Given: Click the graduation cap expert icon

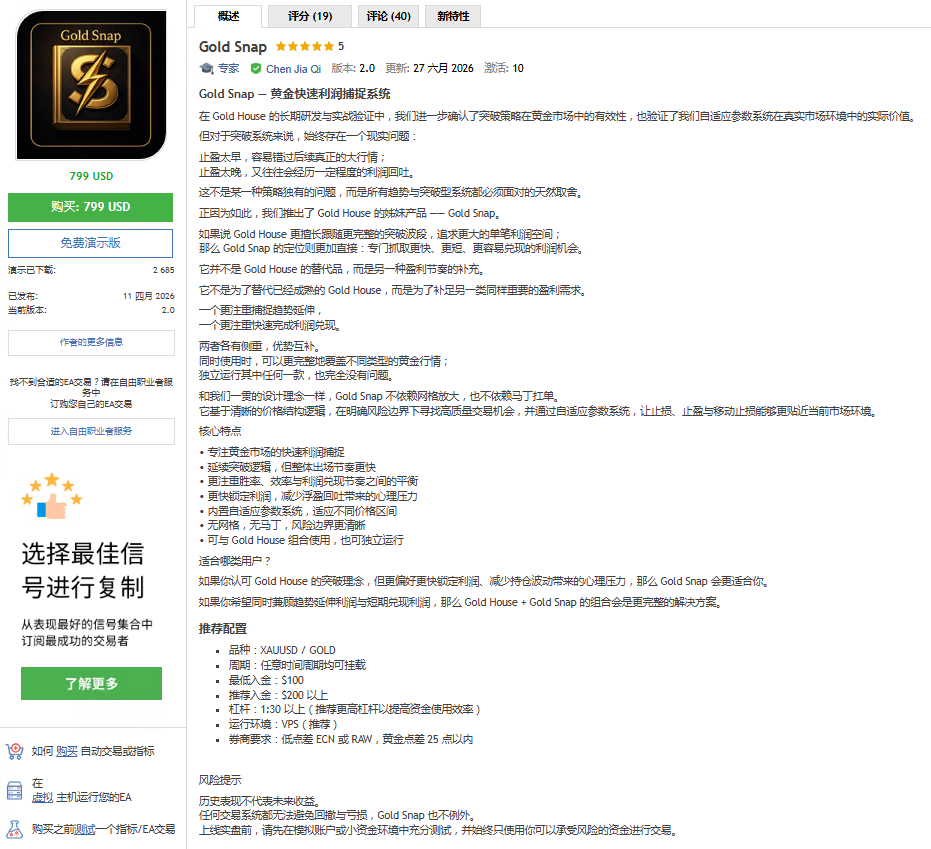Looking at the screenshot, I should click(x=206, y=68).
